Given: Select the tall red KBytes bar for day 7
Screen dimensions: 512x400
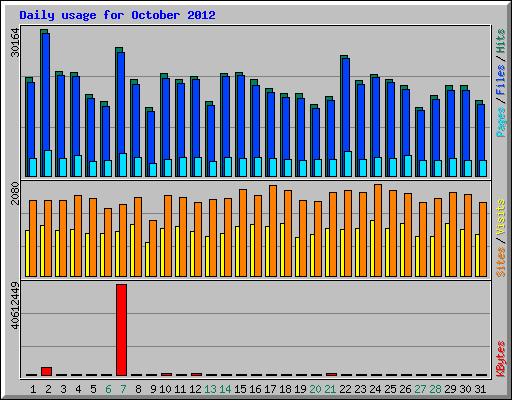Looking at the screenshot, I should pyautogui.click(x=121, y=330).
